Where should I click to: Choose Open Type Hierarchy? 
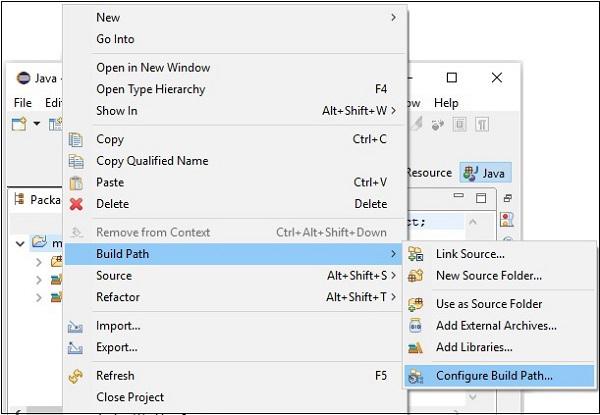pos(150,89)
